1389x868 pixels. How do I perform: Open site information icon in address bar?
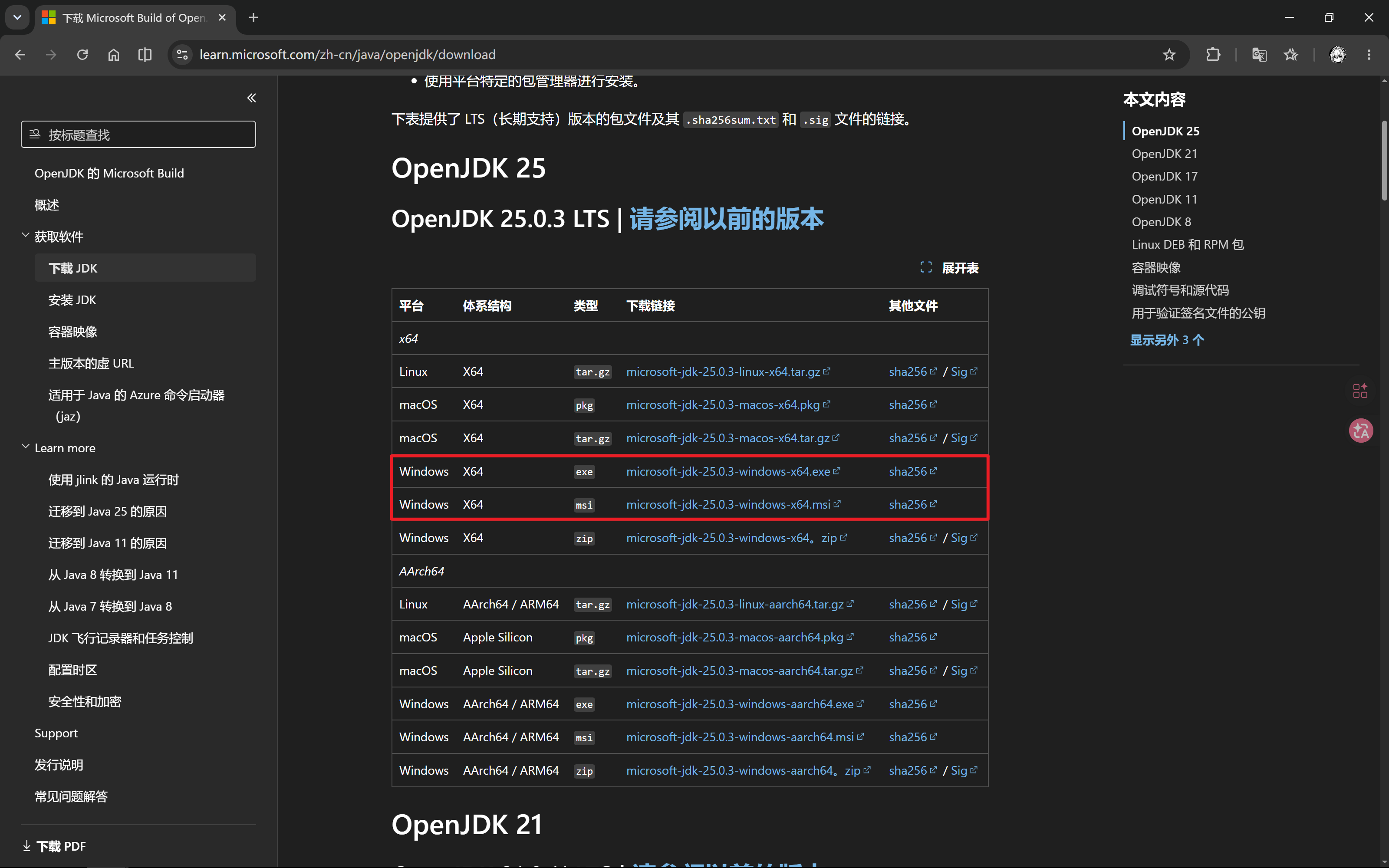point(182,55)
